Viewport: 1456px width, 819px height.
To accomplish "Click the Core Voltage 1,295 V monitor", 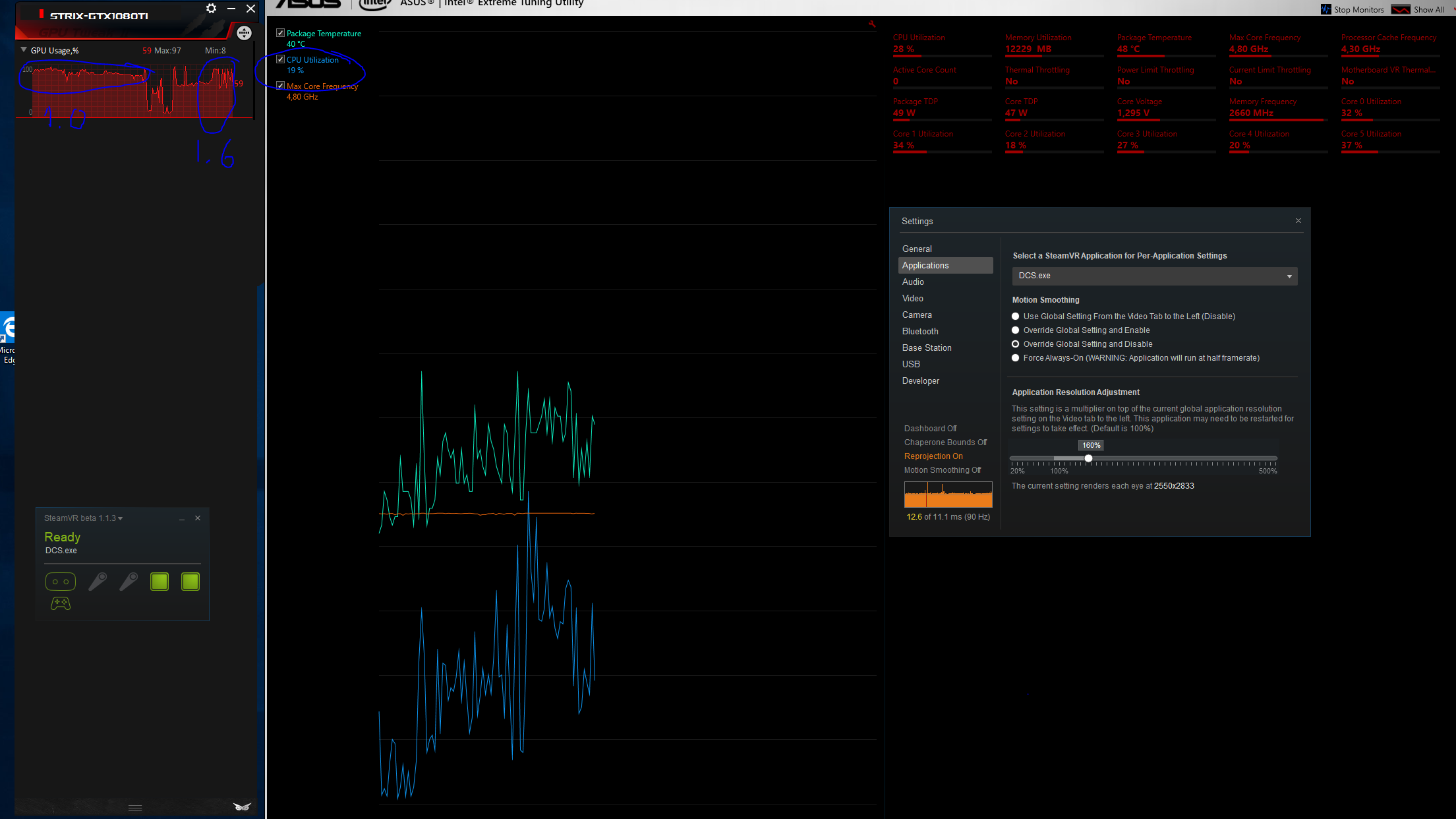I will point(1166,108).
